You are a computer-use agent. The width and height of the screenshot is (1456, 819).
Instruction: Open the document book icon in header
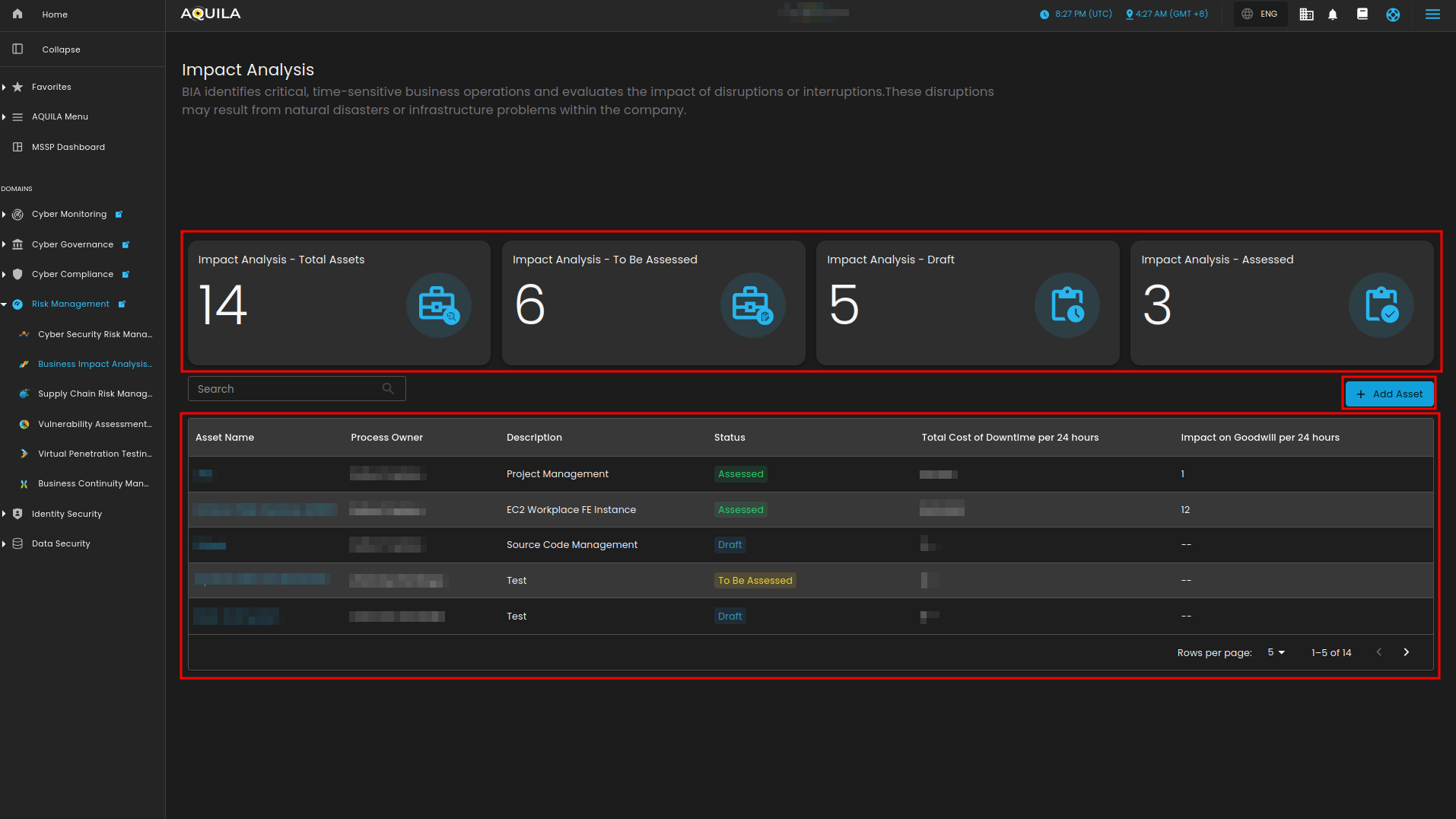coord(1362,14)
